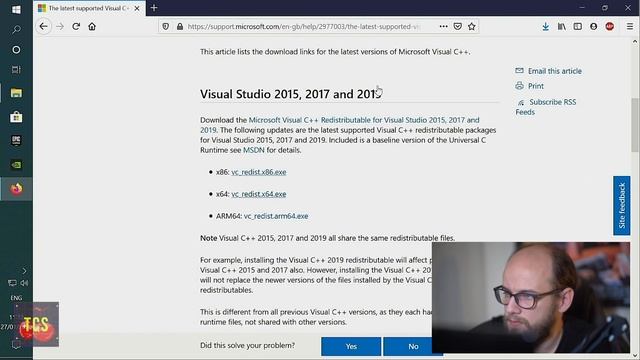This screenshot has height=360, width=640.
Task: Open Firefox account menu
Action: [593, 27]
